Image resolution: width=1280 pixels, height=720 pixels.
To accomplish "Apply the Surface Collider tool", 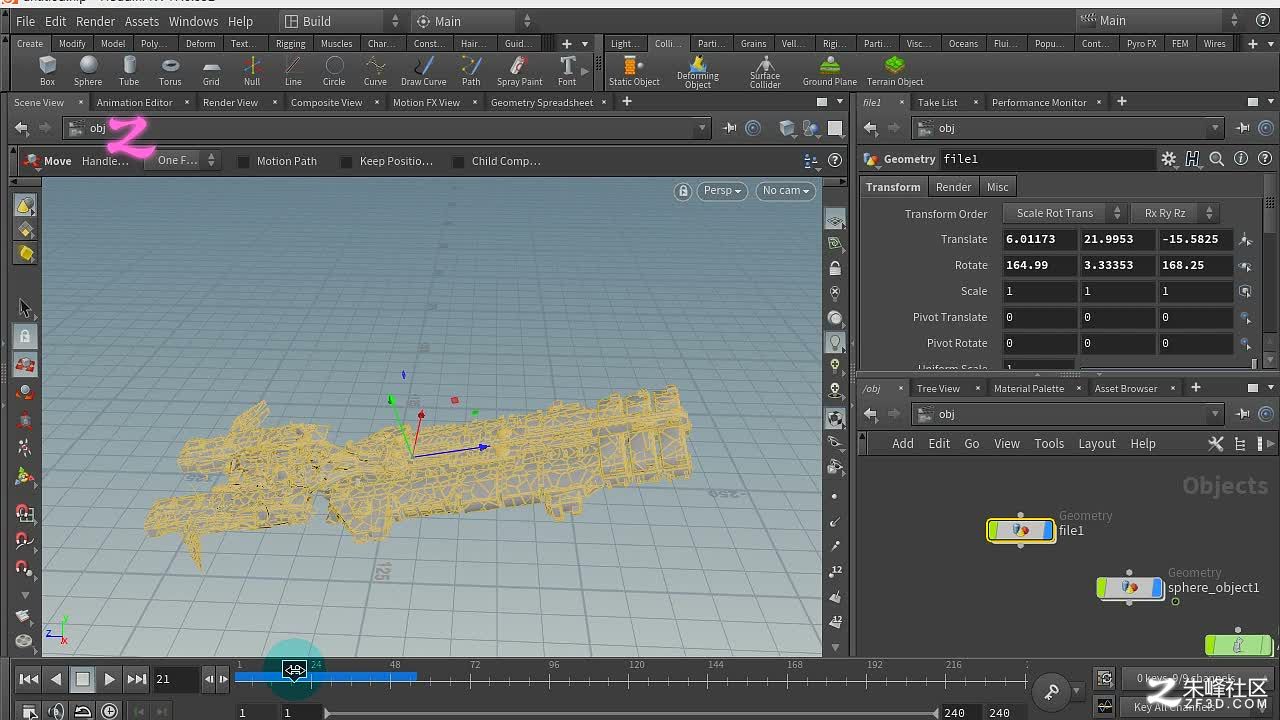I will pyautogui.click(x=765, y=72).
